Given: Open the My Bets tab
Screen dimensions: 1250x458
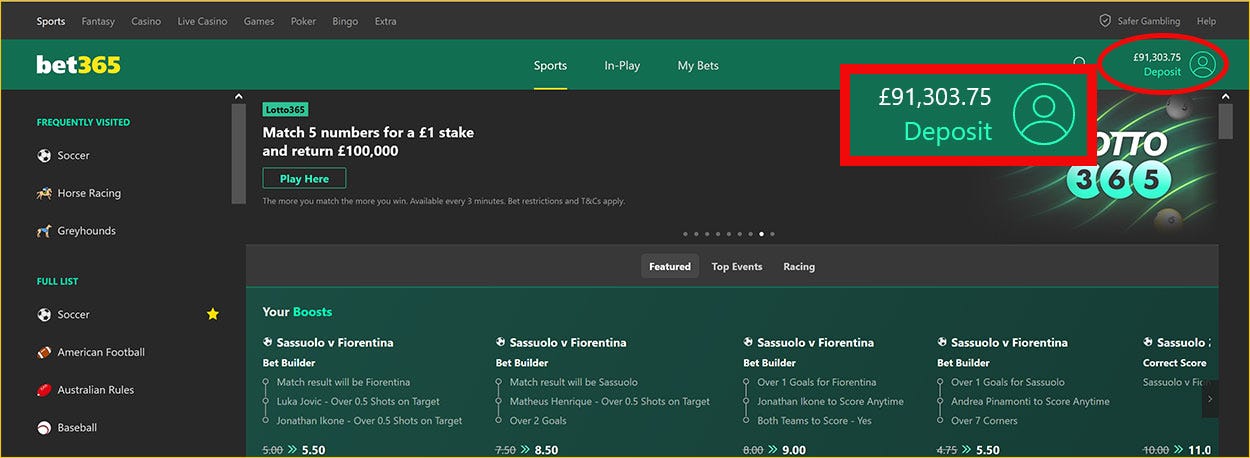Looking at the screenshot, I should click(698, 66).
